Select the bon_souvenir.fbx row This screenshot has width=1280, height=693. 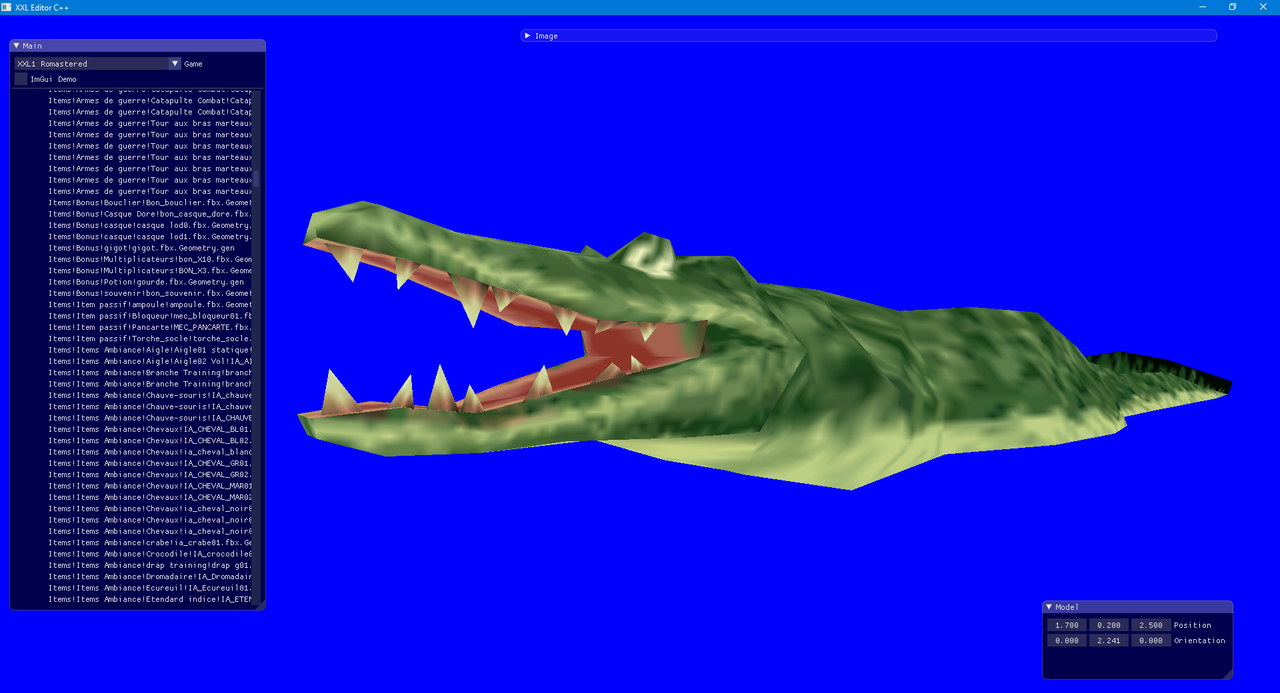(150, 293)
